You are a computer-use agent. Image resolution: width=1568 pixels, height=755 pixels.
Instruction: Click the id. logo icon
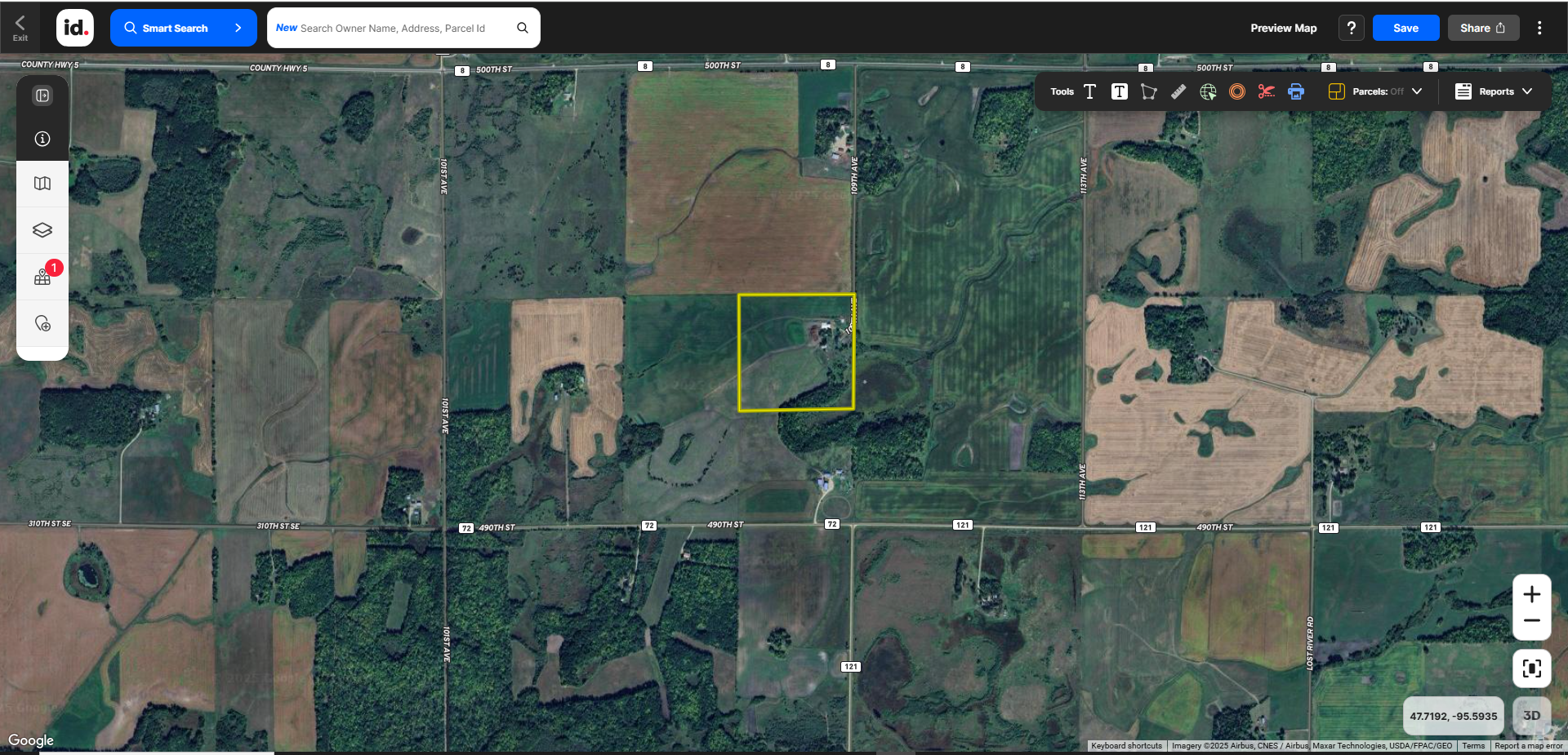click(x=75, y=28)
